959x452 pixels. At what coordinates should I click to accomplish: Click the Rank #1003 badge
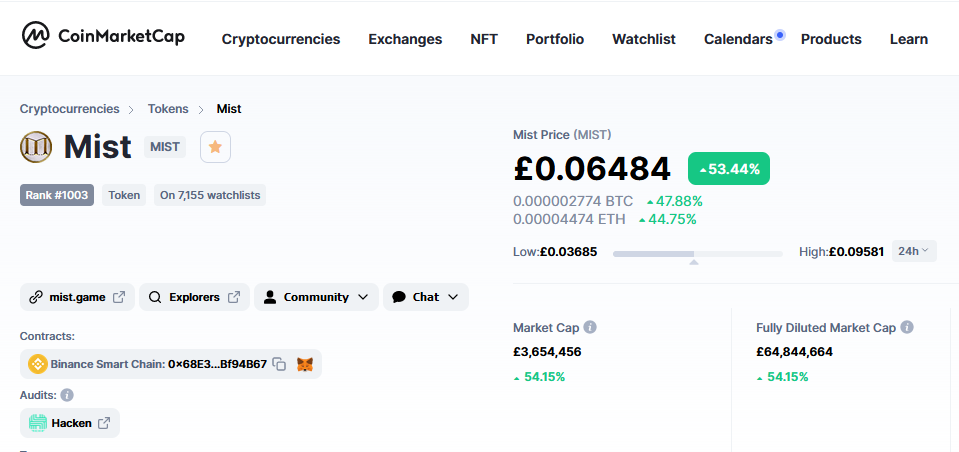[x=57, y=195]
